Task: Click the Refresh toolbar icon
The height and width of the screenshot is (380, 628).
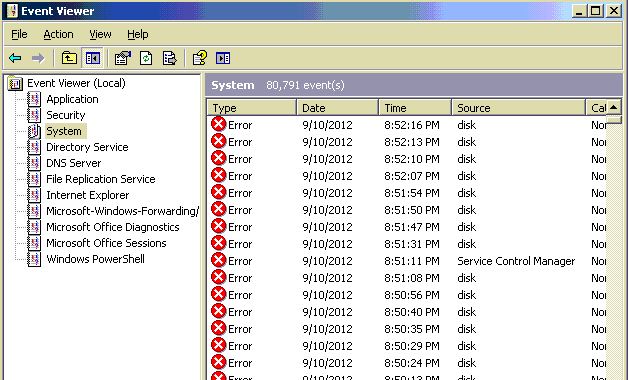Action: 146,58
